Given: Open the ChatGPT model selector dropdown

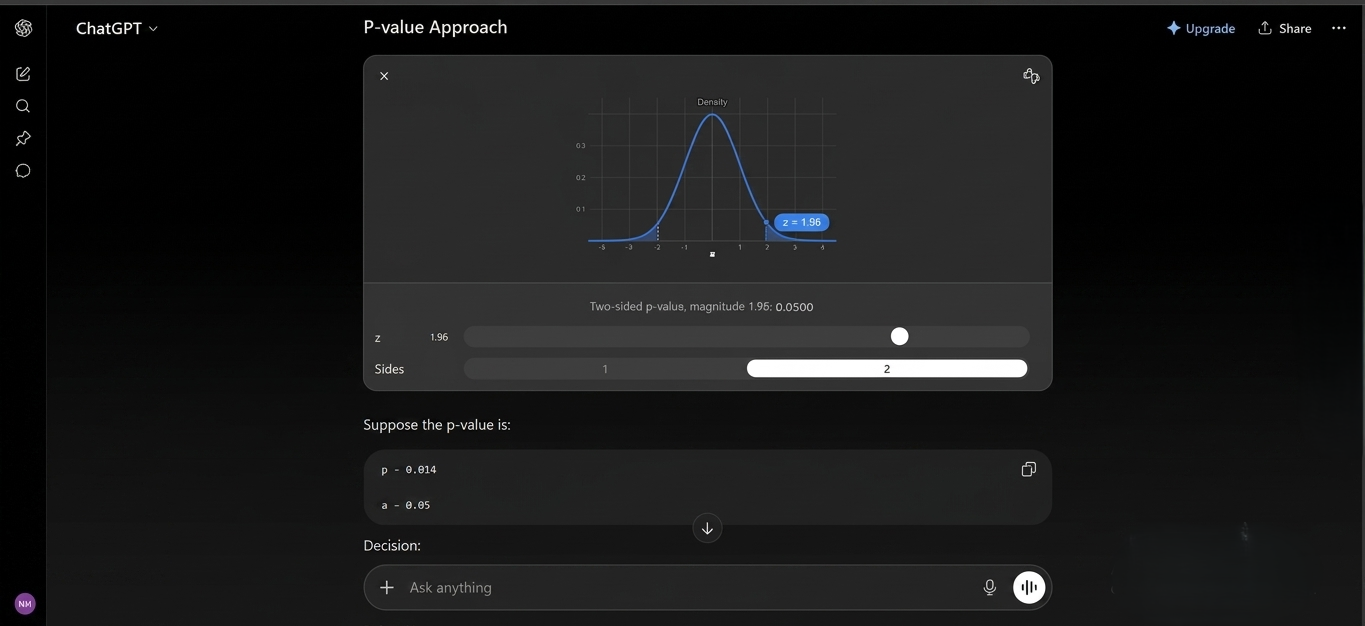Looking at the screenshot, I should (117, 28).
